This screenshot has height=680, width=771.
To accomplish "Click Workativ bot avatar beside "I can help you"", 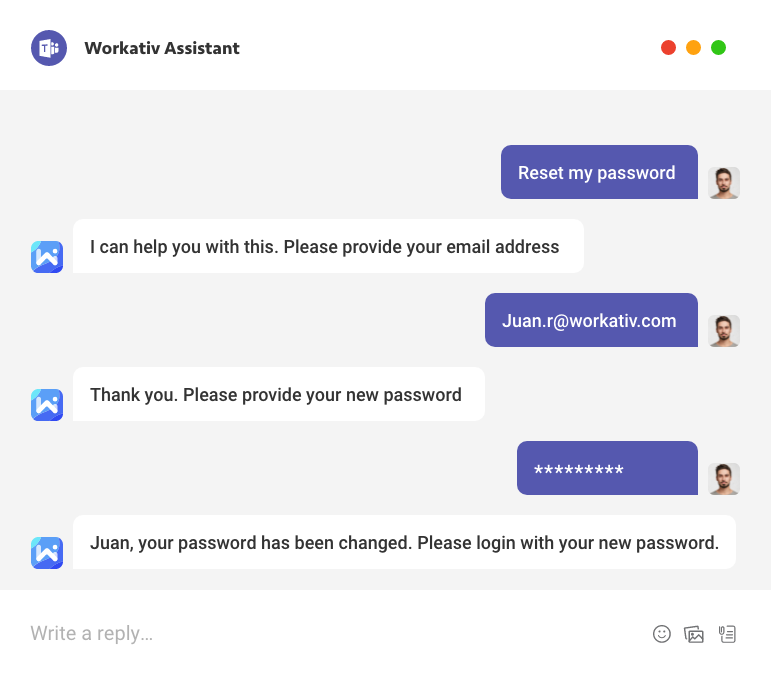I will tap(47, 257).
